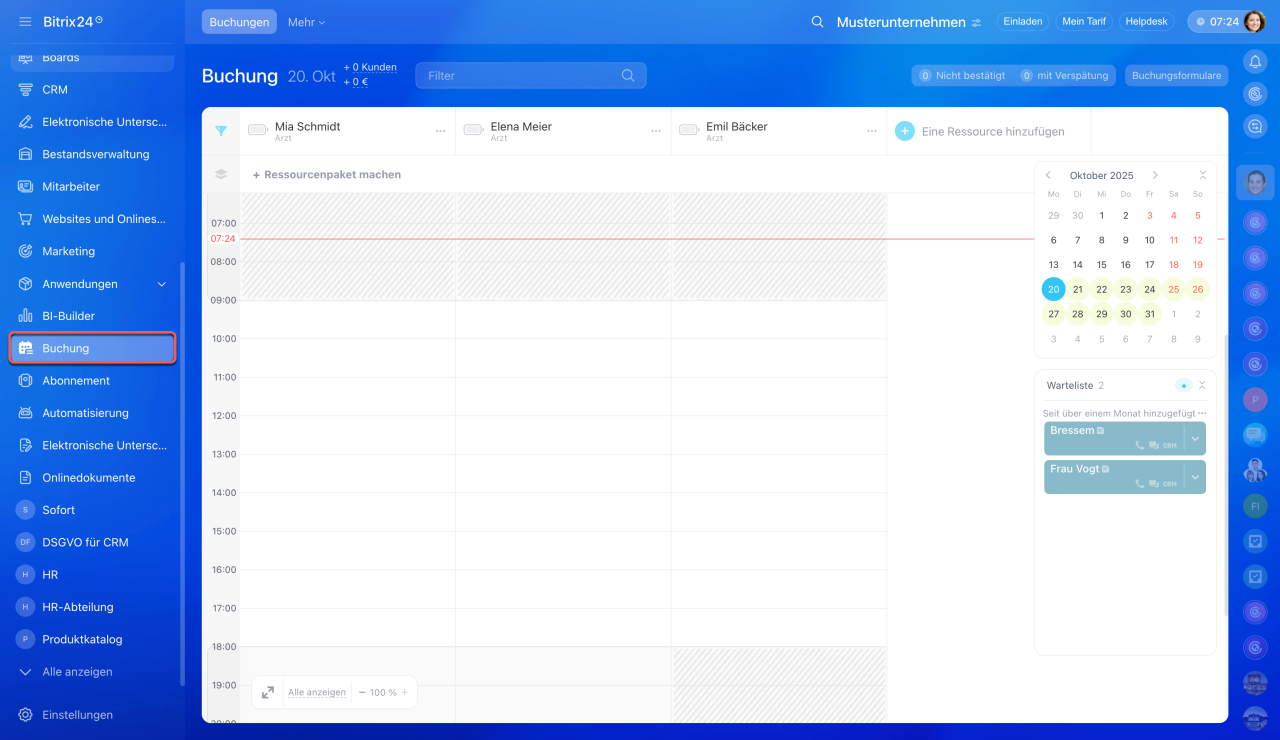Click the fullscreen expand arrows icon
The width and height of the screenshot is (1280, 740).
[268, 692]
